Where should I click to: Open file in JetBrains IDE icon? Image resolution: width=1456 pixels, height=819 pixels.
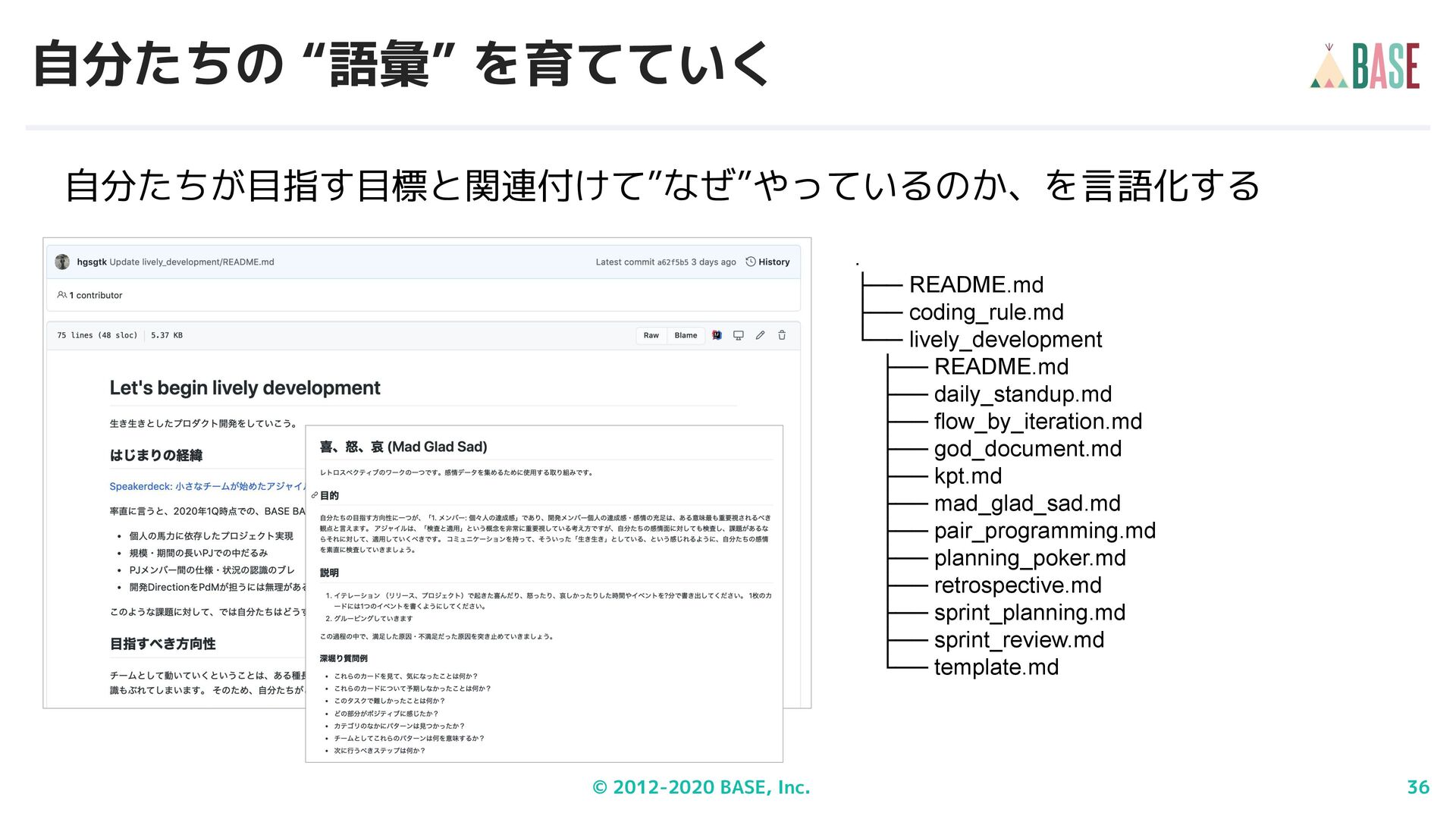pyautogui.click(x=717, y=335)
